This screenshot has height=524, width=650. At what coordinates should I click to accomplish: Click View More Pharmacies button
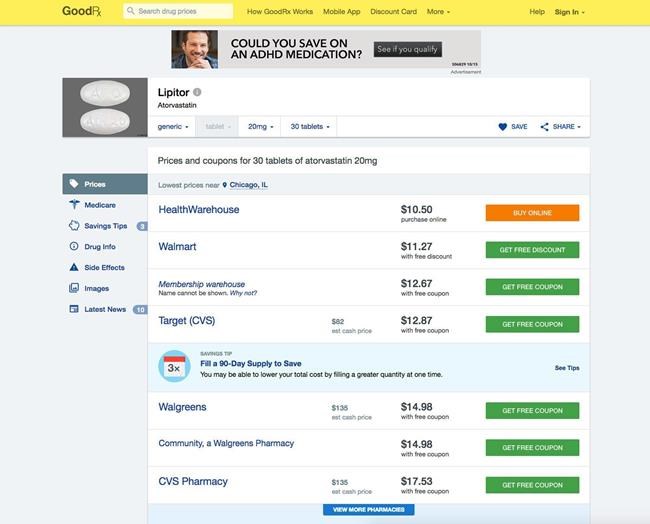[368, 510]
